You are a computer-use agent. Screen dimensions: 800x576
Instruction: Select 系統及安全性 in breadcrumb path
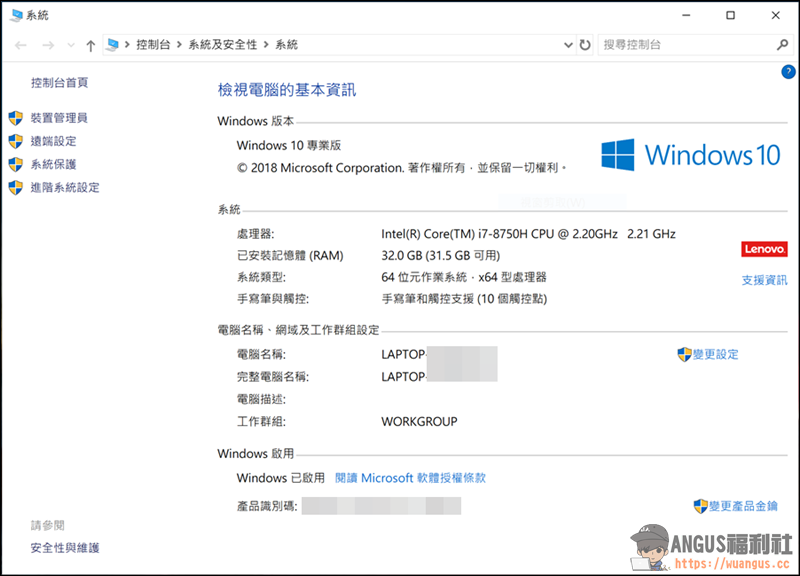click(x=223, y=45)
